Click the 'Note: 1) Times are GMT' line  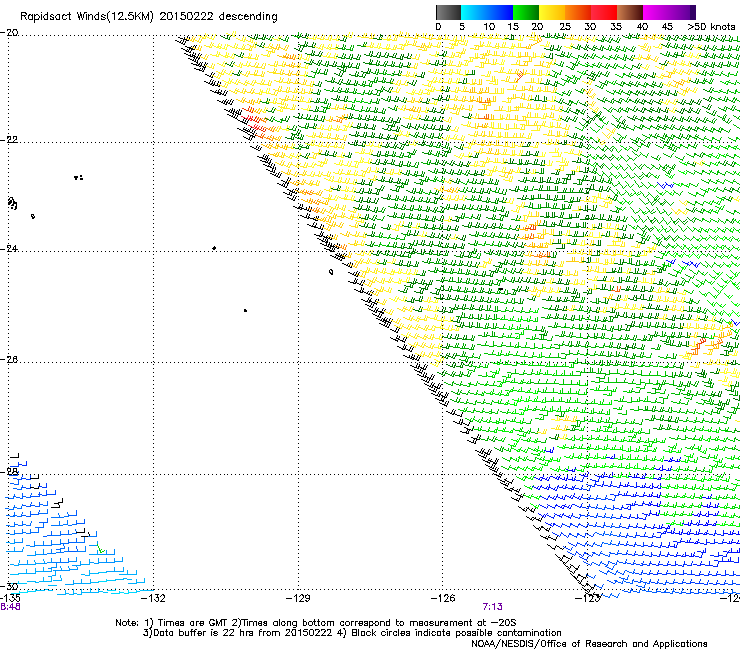pos(316,623)
